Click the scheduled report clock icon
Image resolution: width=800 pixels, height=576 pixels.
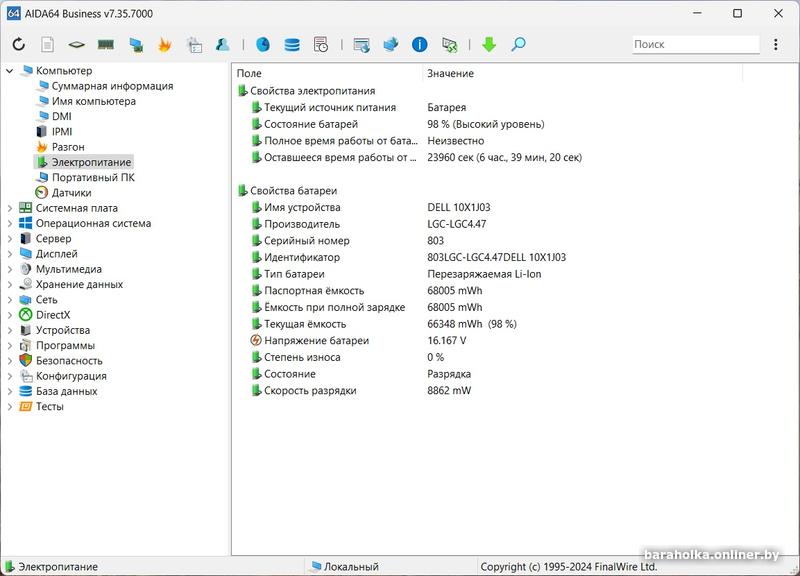pos(321,44)
